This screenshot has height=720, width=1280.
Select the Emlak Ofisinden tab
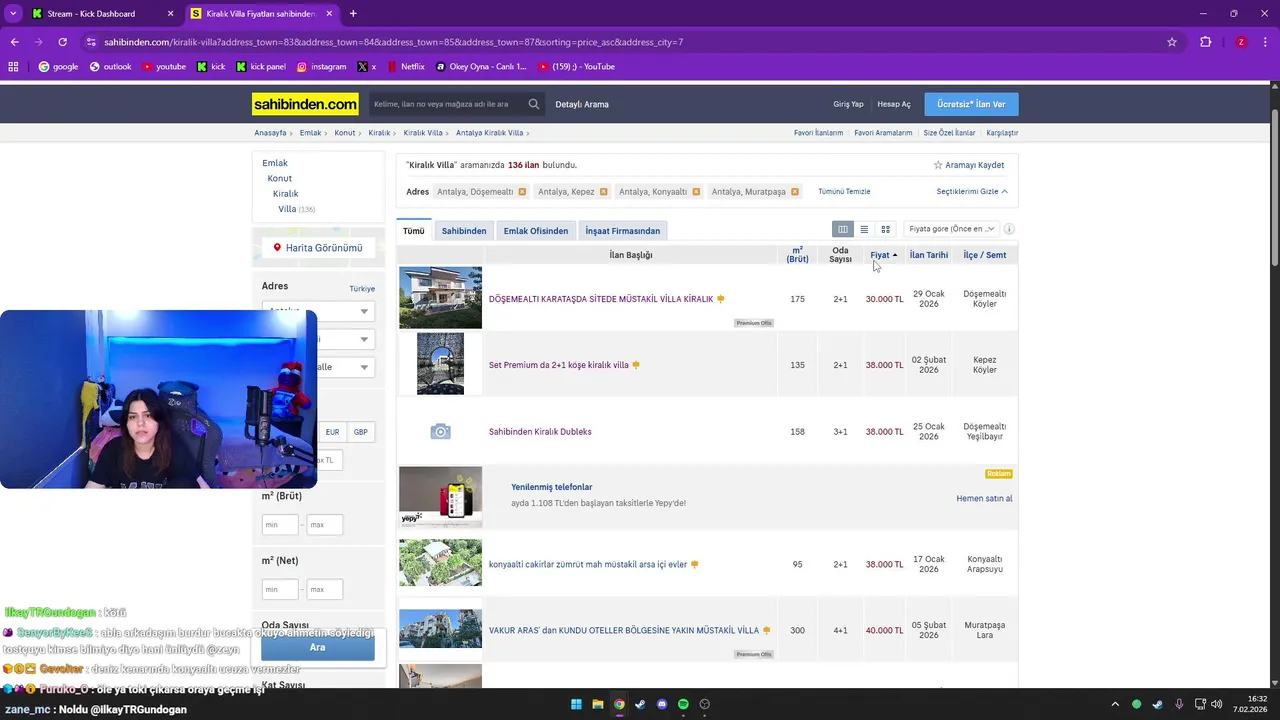click(536, 231)
